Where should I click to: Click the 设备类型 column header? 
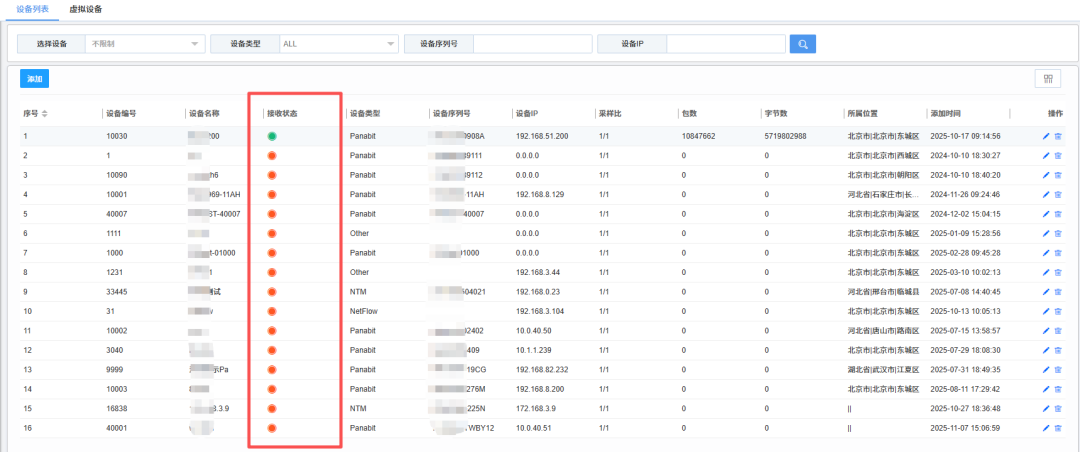pyautogui.click(x=364, y=114)
